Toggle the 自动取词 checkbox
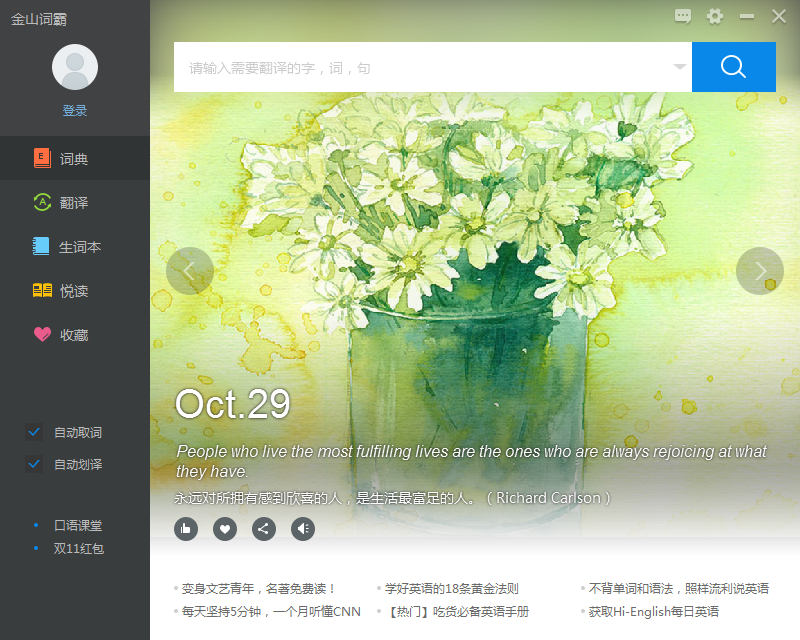Screen dimensions: 800x640 pos(34,432)
